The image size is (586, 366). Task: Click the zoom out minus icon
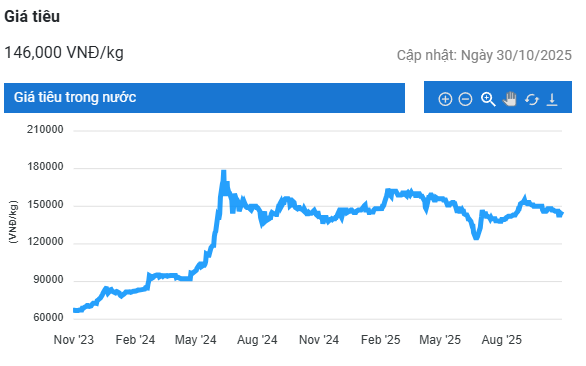pos(465,99)
